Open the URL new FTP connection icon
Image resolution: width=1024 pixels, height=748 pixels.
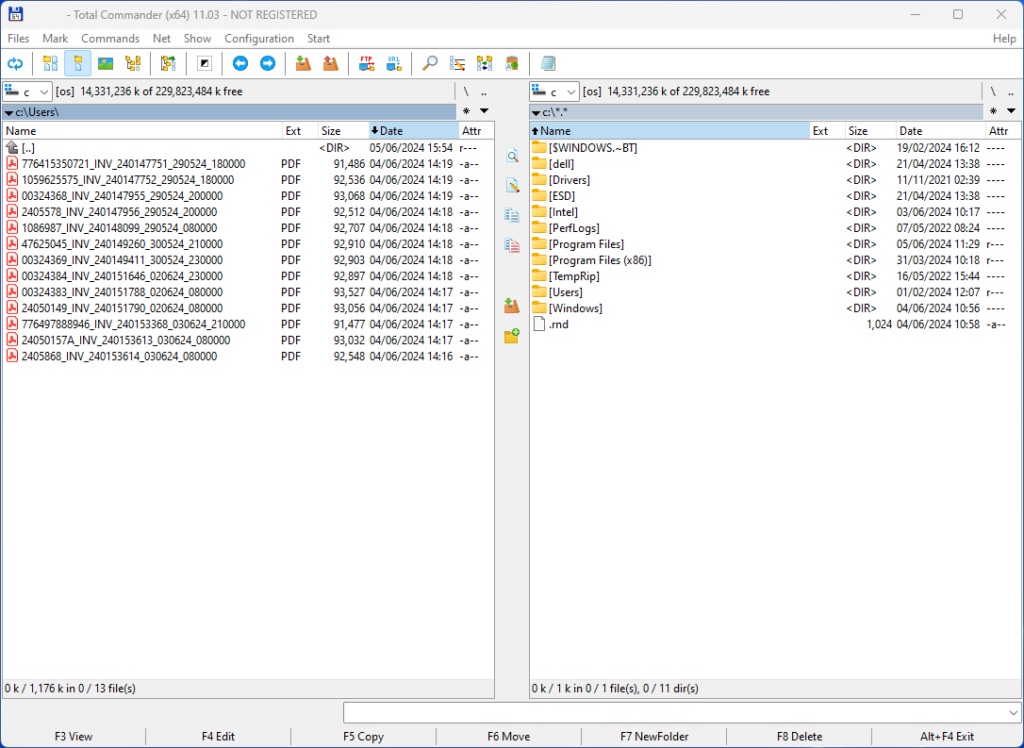(394, 63)
